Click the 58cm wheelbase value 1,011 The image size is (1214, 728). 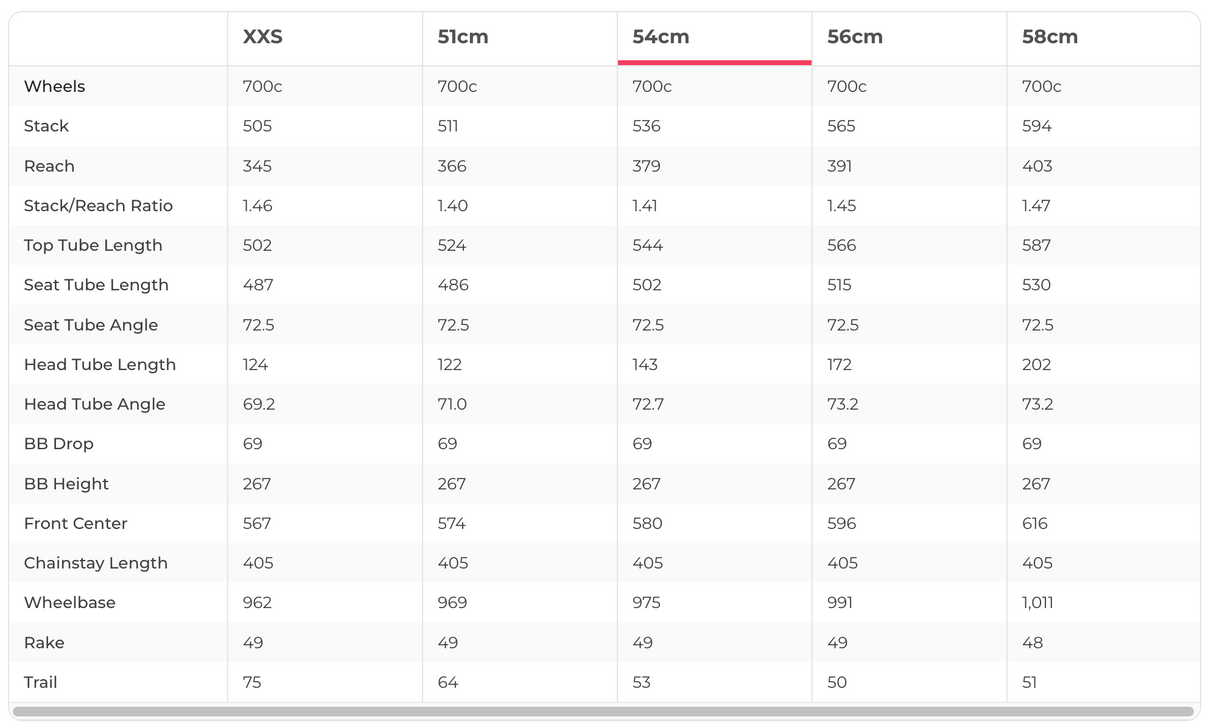coord(1038,603)
